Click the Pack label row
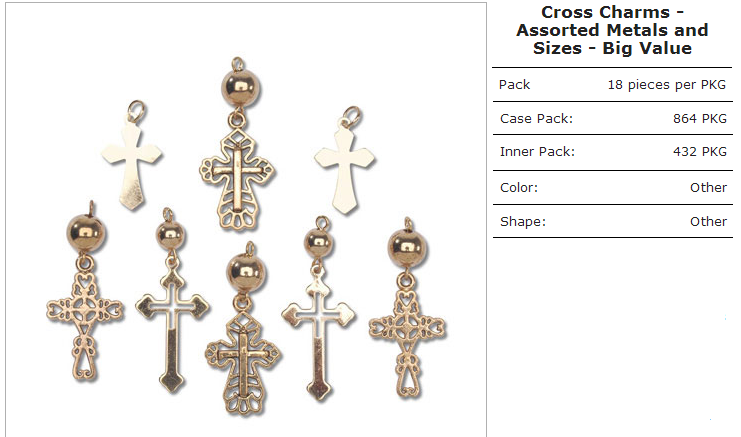 612,85
